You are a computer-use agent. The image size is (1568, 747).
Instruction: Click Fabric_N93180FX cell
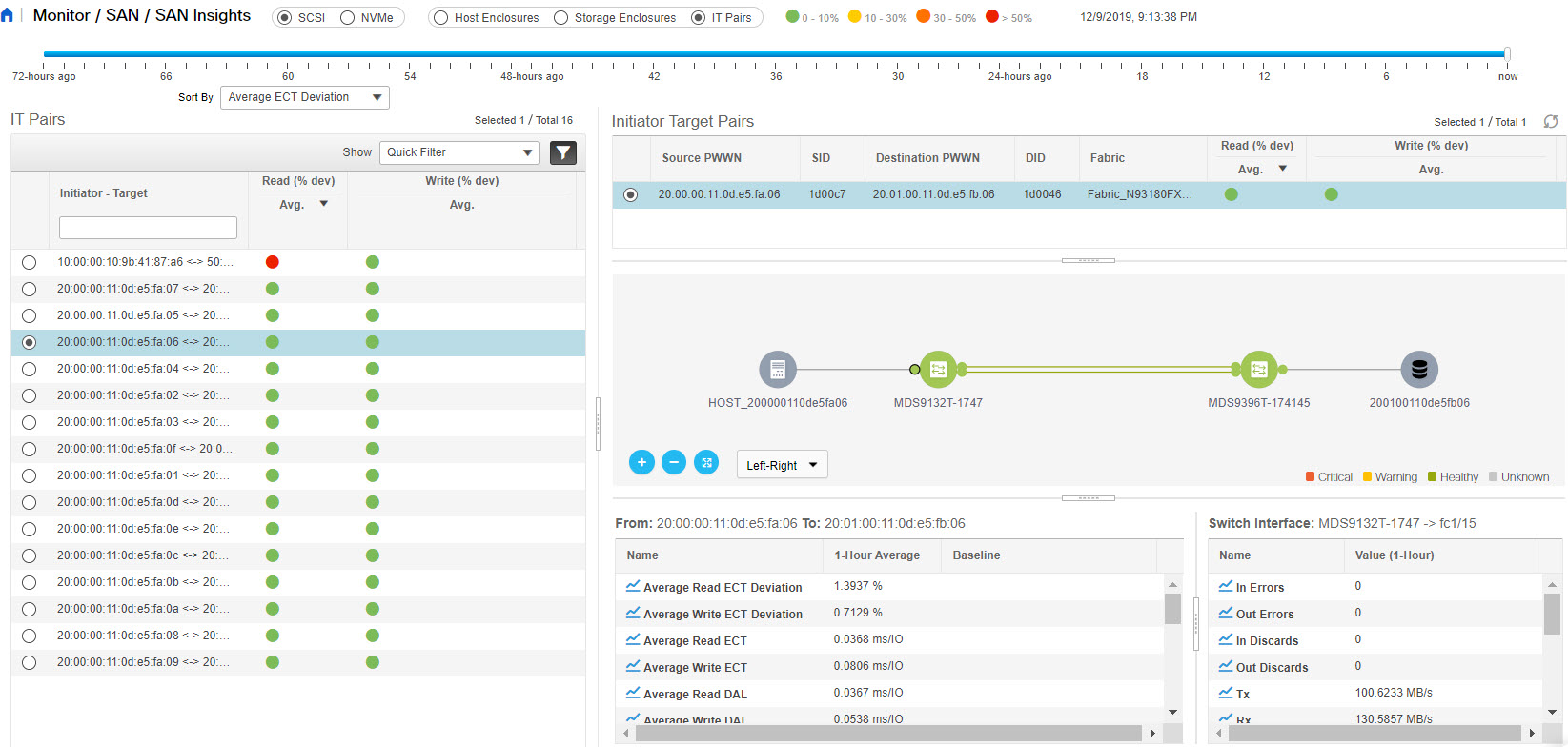click(1139, 194)
